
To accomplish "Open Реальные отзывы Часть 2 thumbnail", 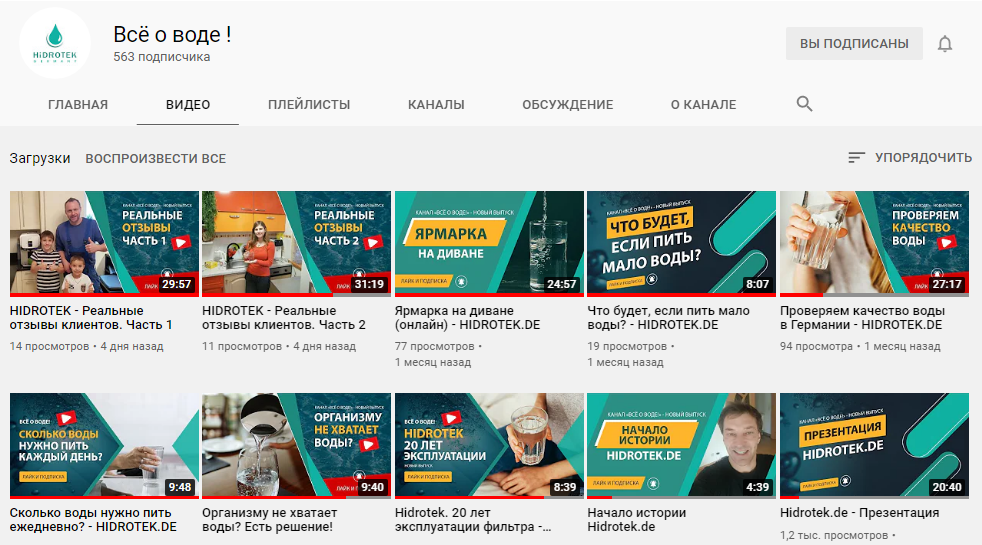I will [x=296, y=244].
